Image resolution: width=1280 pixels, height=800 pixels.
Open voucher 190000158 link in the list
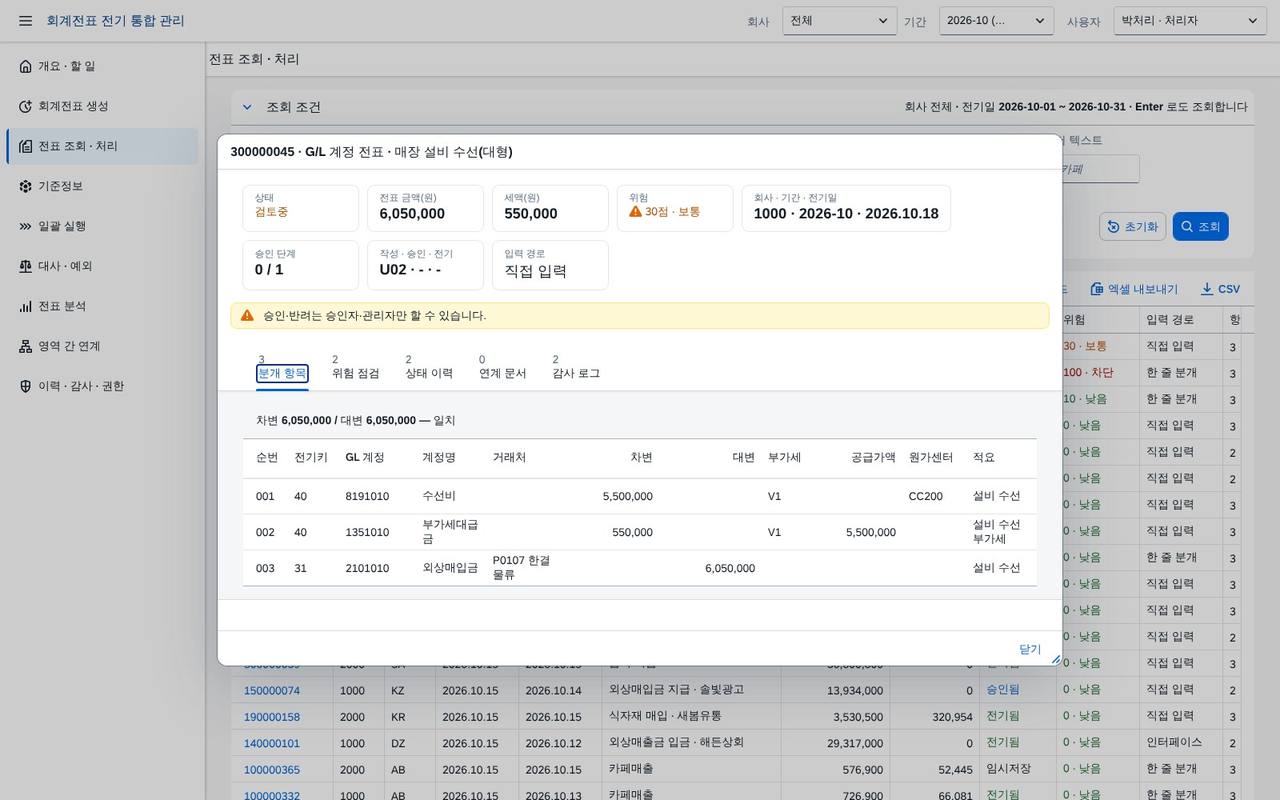[x=272, y=717]
